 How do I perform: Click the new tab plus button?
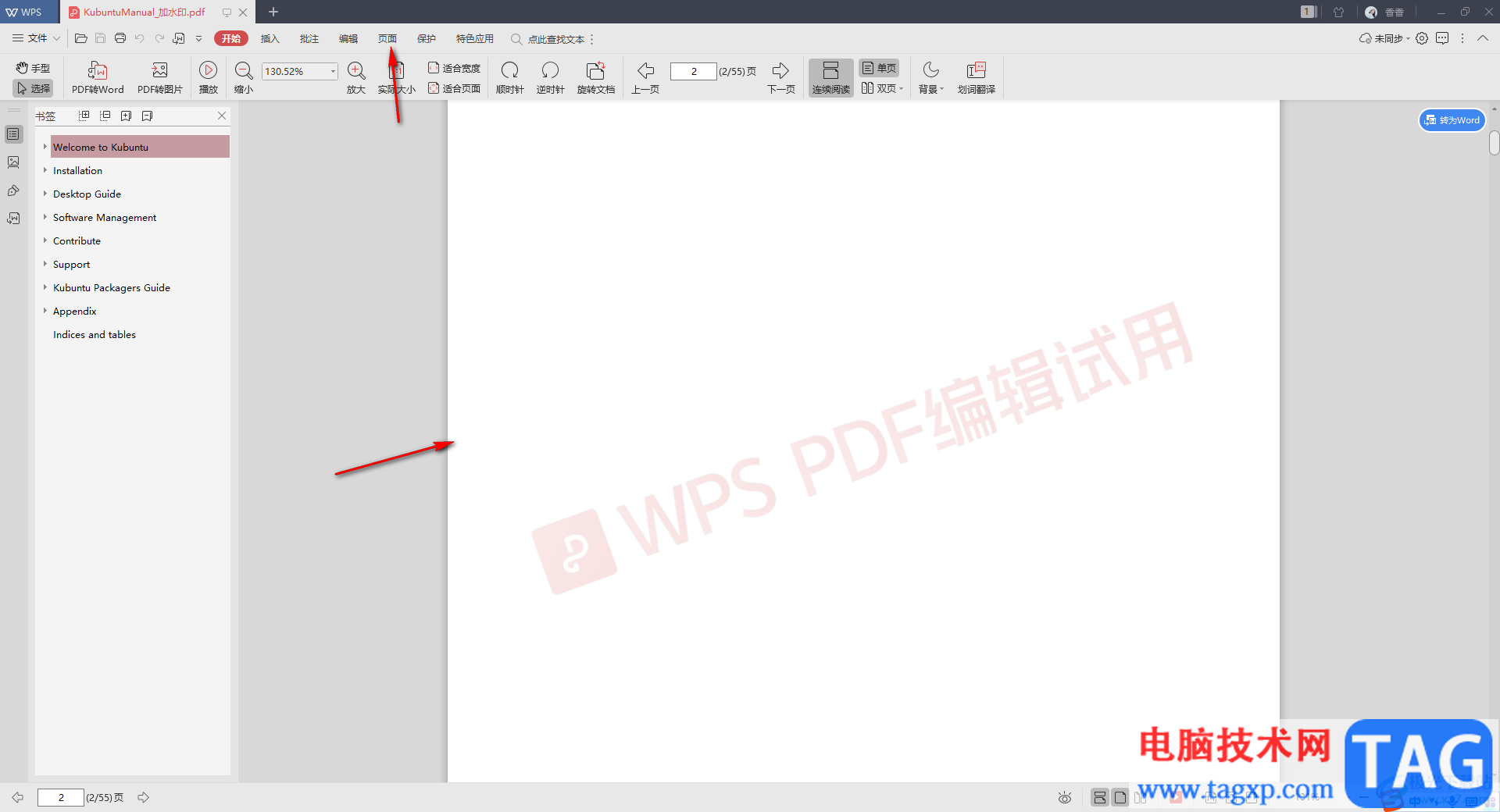pyautogui.click(x=273, y=12)
